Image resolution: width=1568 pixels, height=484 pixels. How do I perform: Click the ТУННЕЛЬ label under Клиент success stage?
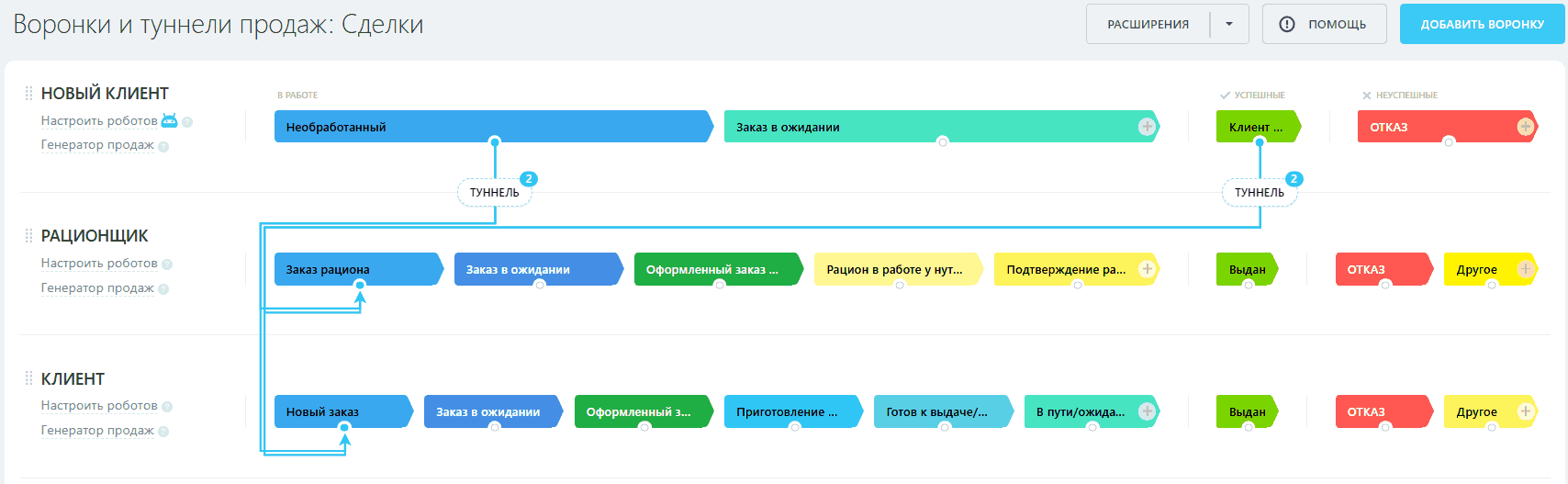1259,193
